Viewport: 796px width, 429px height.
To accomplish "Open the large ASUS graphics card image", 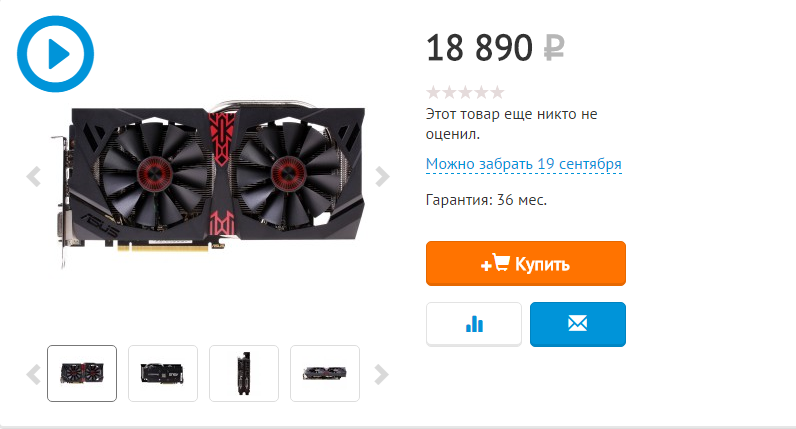I will click(x=208, y=183).
